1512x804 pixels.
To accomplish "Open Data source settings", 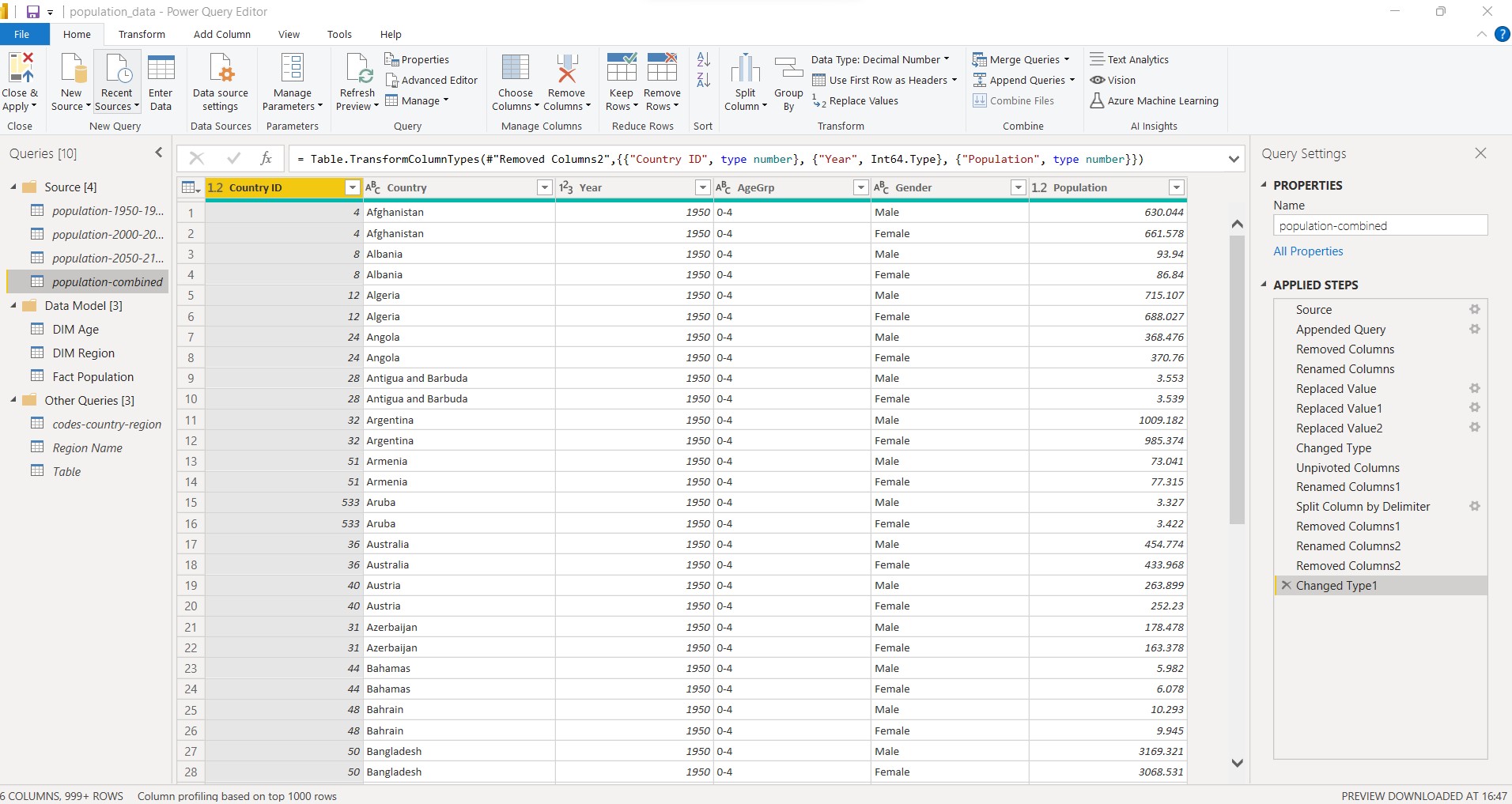I will point(221,68).
